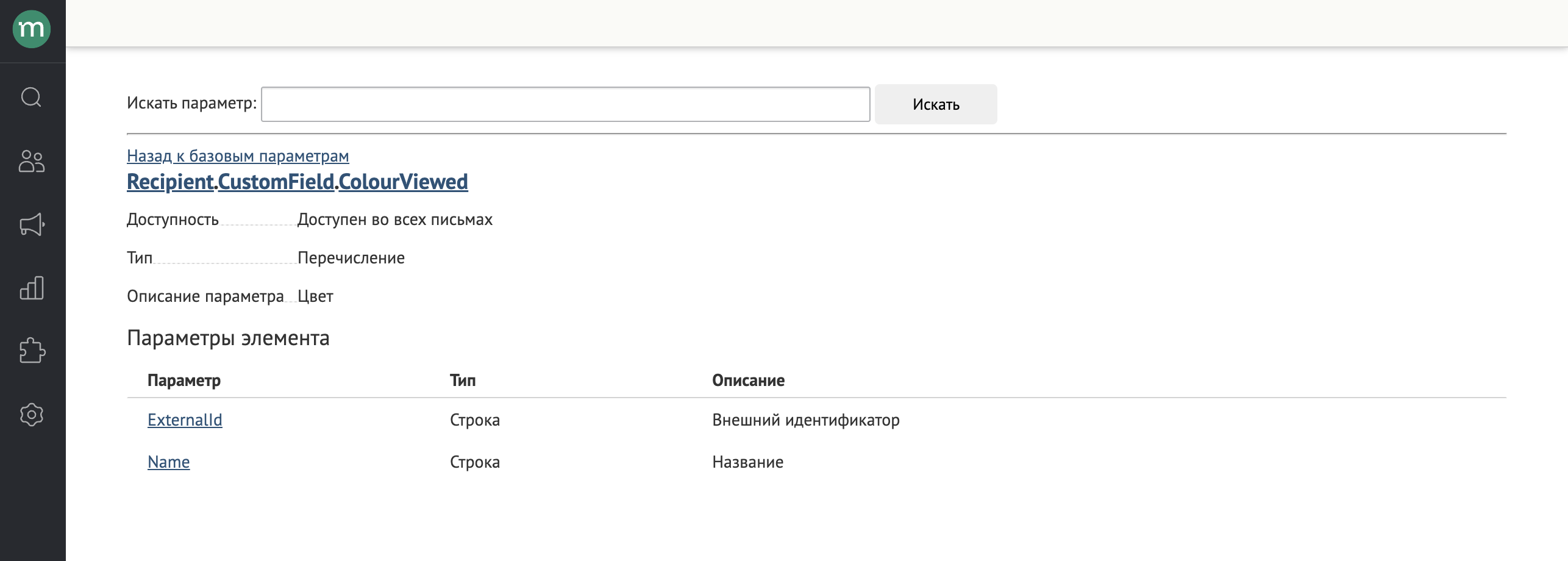Screen dimensions: 1568x561
Task: Click the Тип column header in table
Action: click(463, 381)
